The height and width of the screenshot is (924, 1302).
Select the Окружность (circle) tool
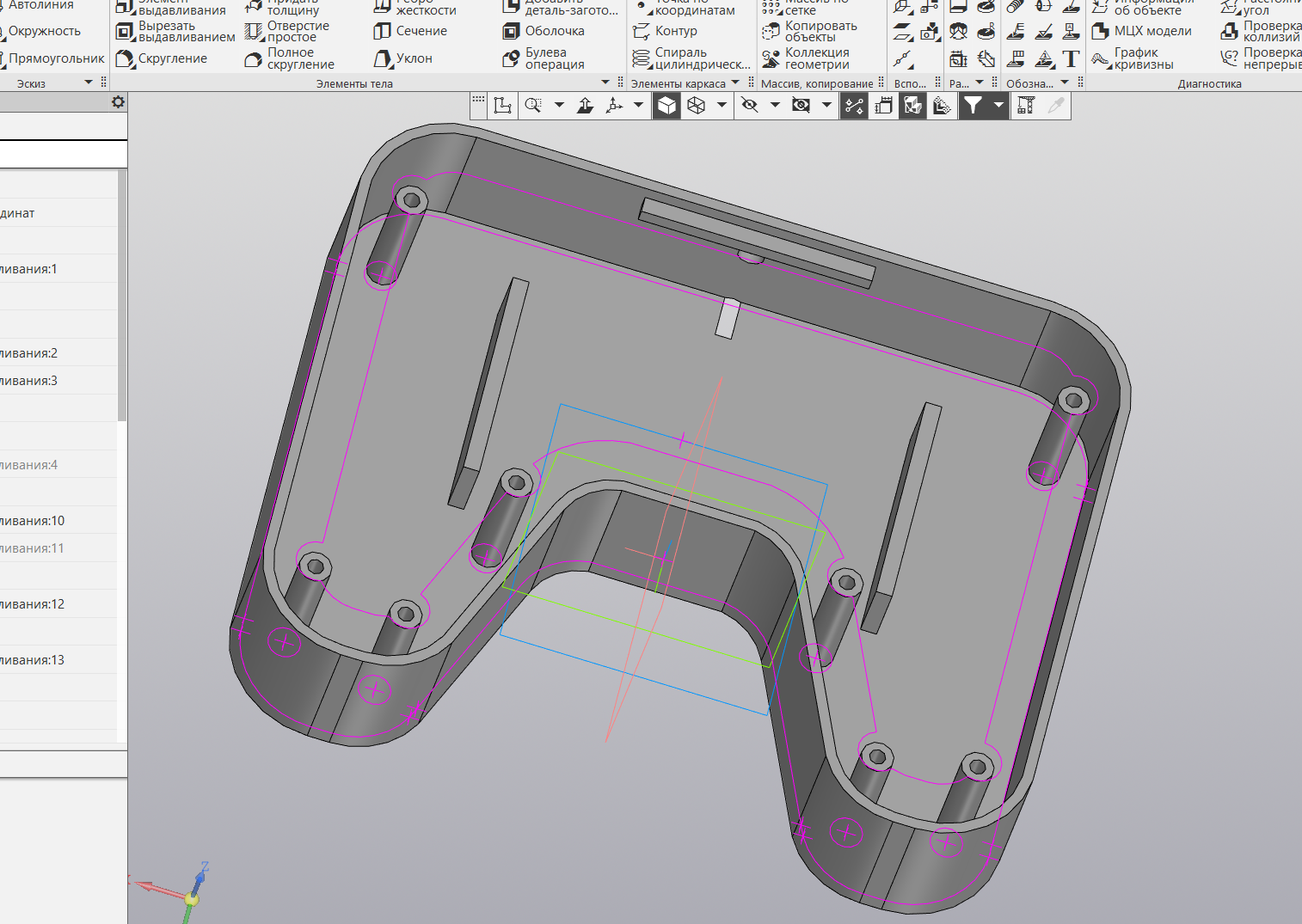41,31
